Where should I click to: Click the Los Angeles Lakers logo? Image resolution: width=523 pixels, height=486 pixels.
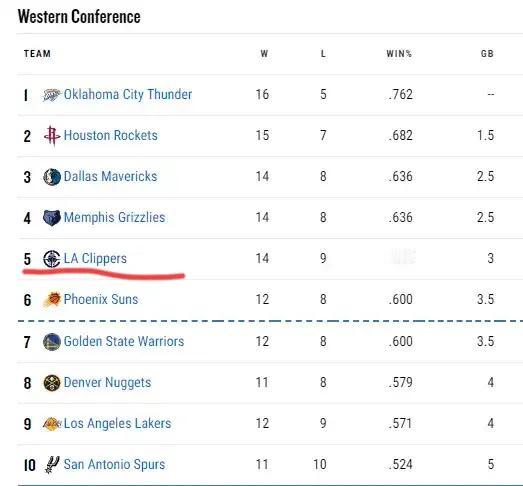(52, 424)
